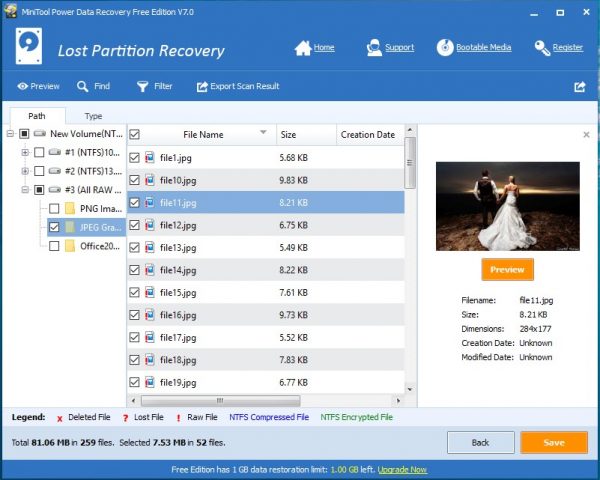This screenshot has height=480, width=600.
Task: Select the file16.jpg row name
Action: (x=178, y=315)
